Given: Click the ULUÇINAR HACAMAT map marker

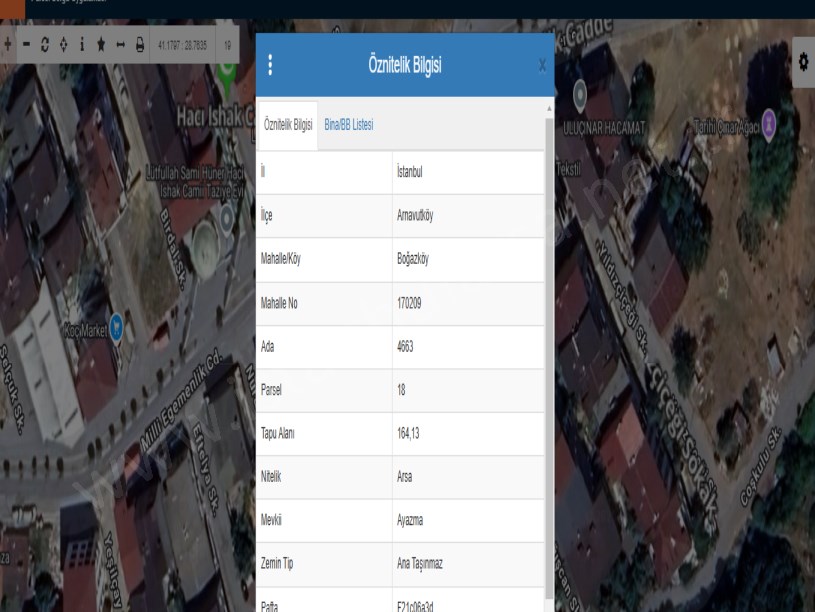Looking at the screenshot, I should coord(579,93).
